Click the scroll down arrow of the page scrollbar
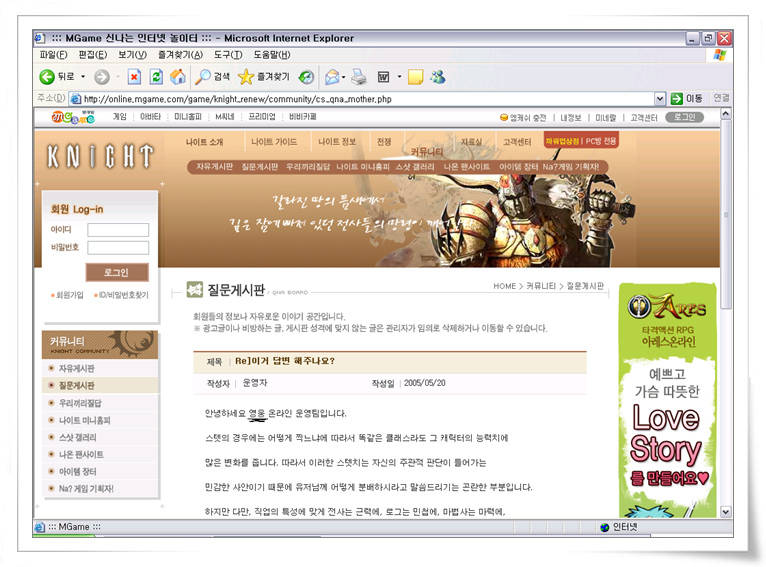Image resolution: width=766 pixels, height=567 pixels. point(726,512)
